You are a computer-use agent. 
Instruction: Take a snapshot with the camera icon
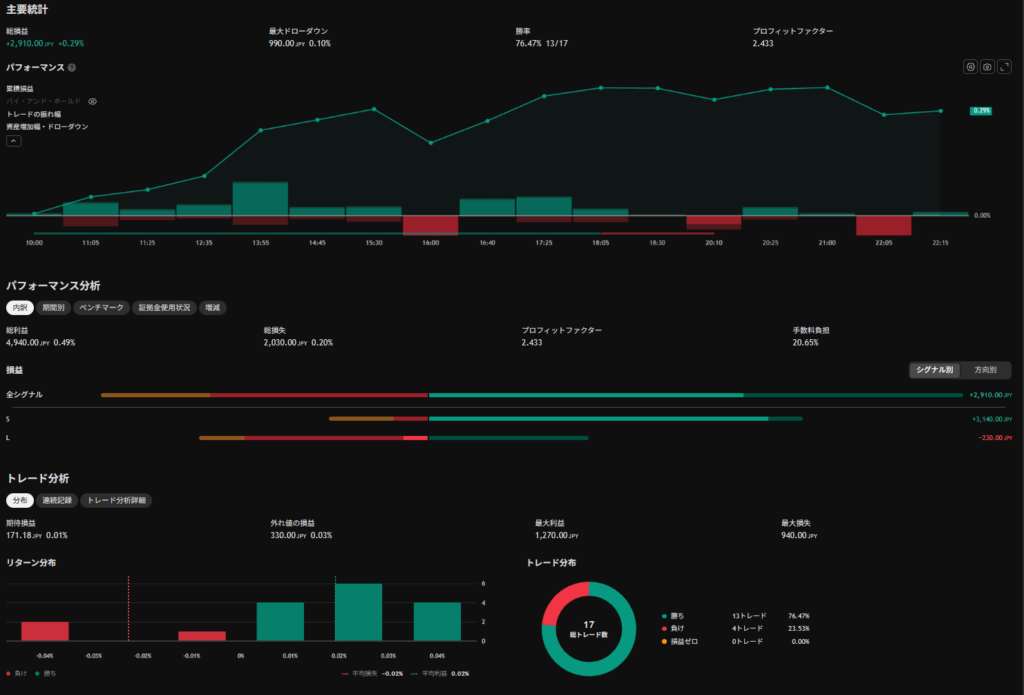[987, 67]
